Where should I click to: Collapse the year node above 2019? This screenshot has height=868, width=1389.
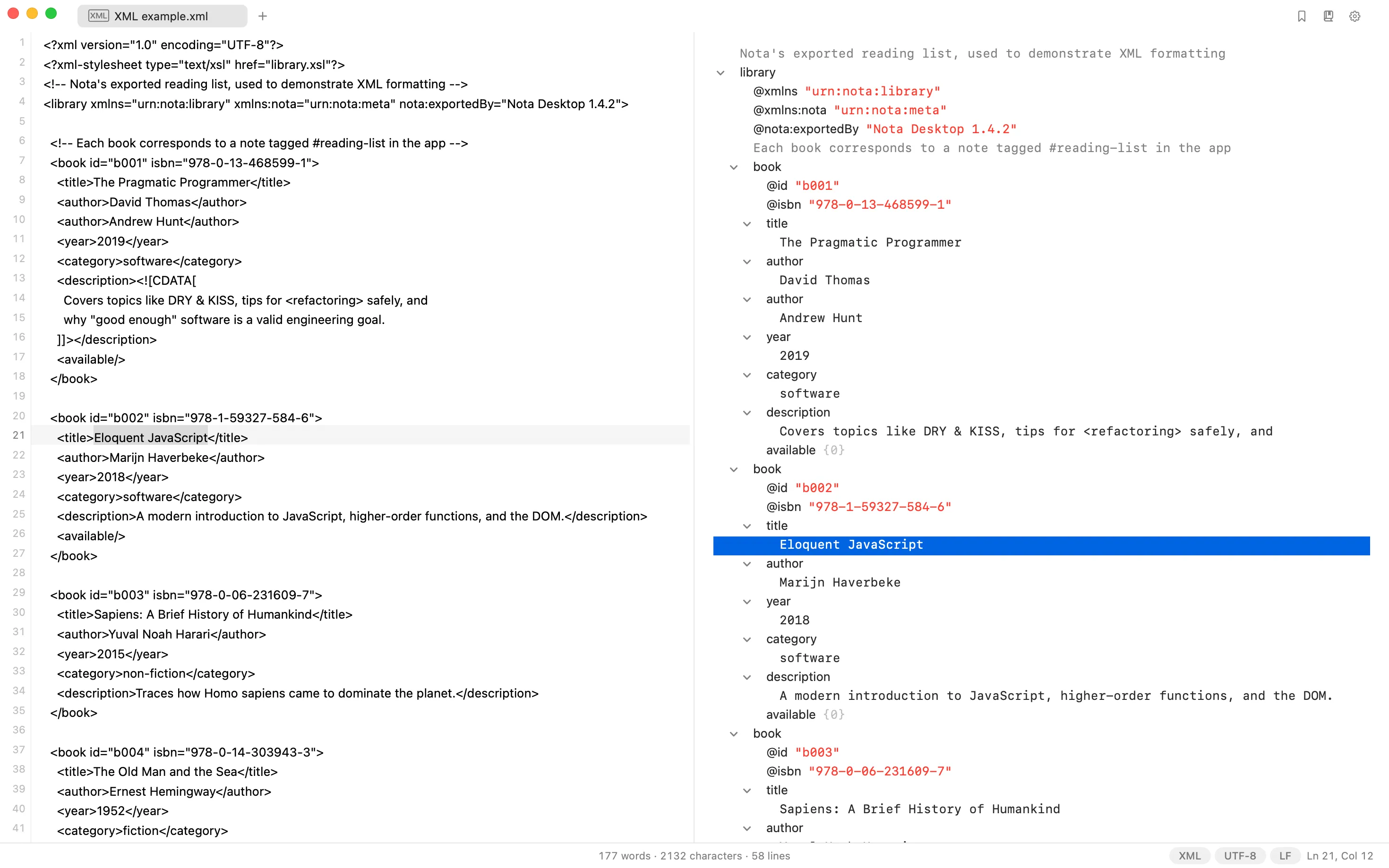pyautogui.click(x=747, y=338)
